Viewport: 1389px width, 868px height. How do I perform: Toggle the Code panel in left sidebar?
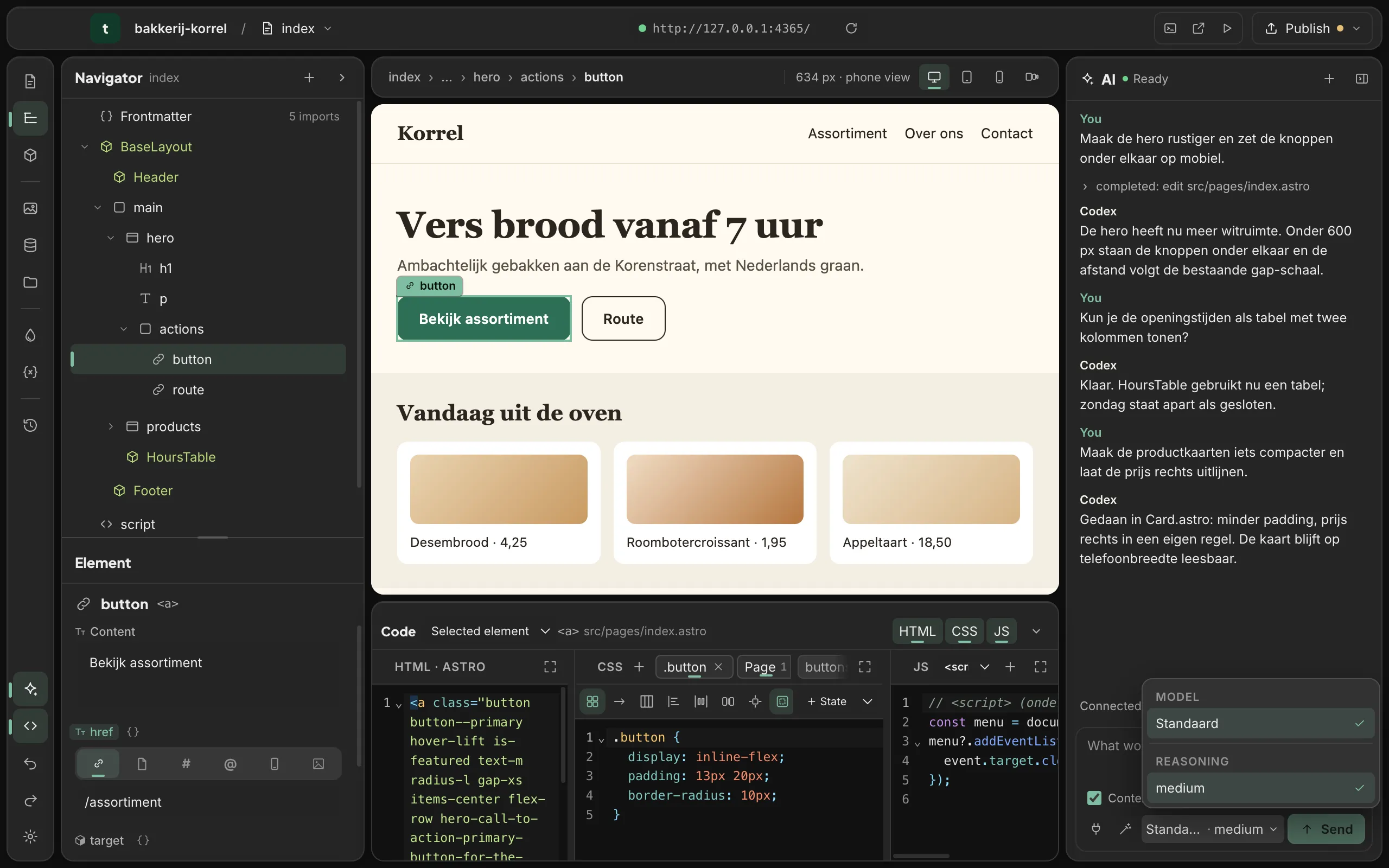30,726
